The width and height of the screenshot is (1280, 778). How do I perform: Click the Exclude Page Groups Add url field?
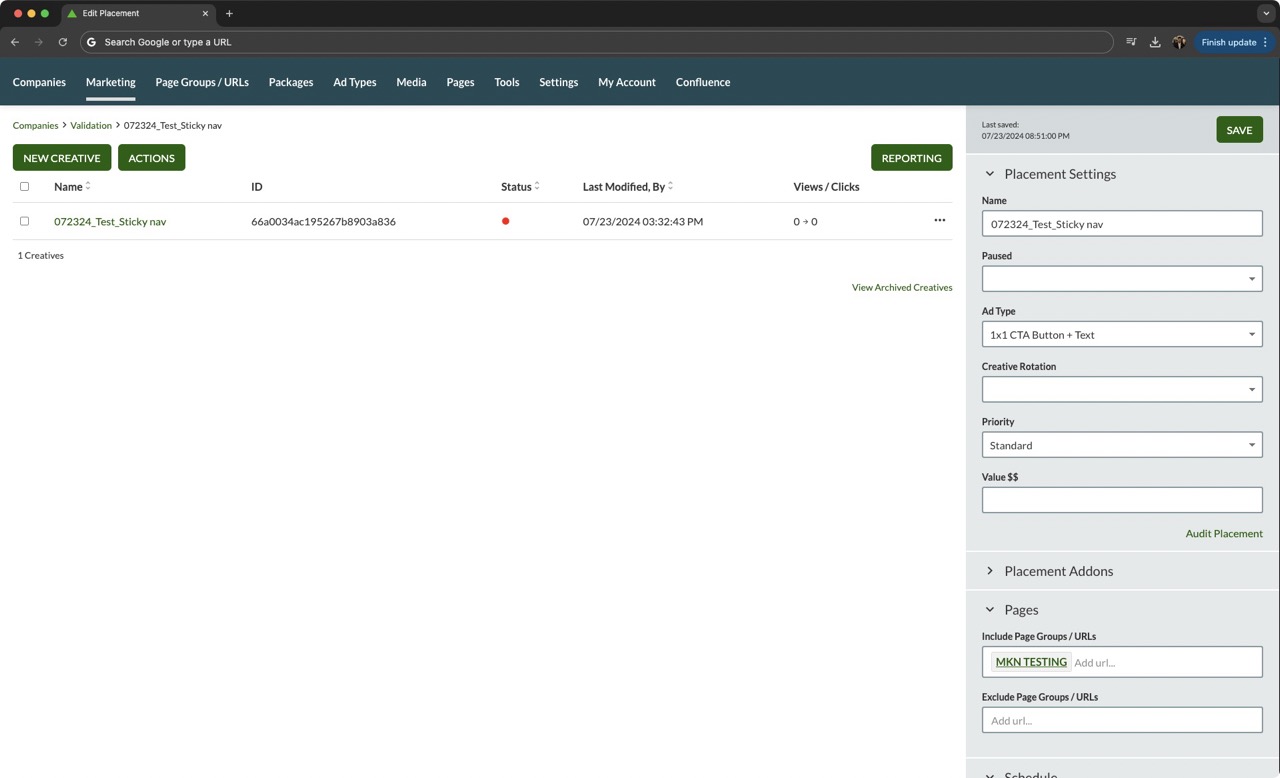(x=1122, y=720)
